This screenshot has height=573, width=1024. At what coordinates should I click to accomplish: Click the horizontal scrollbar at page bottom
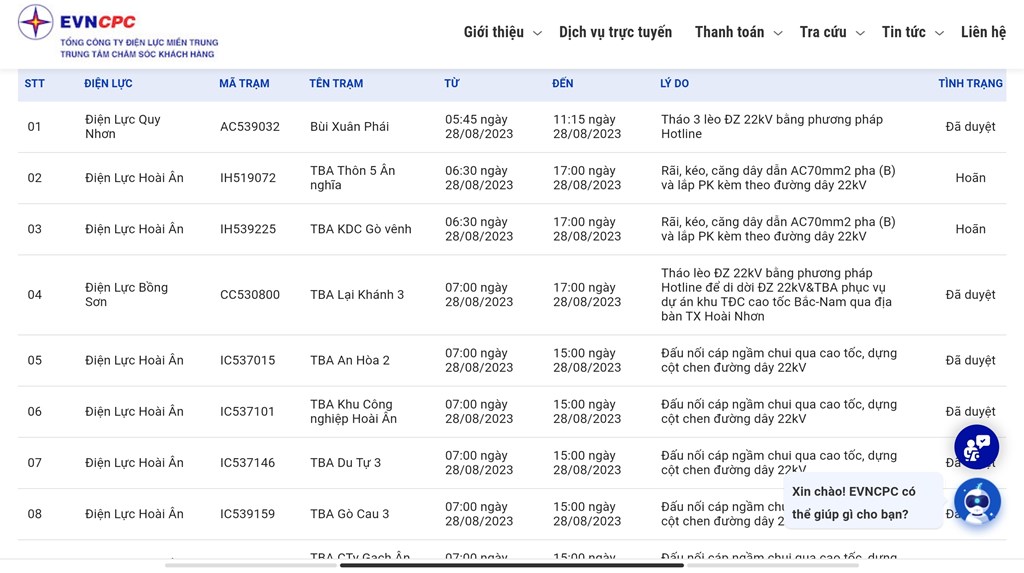click(x=511, y=565)
